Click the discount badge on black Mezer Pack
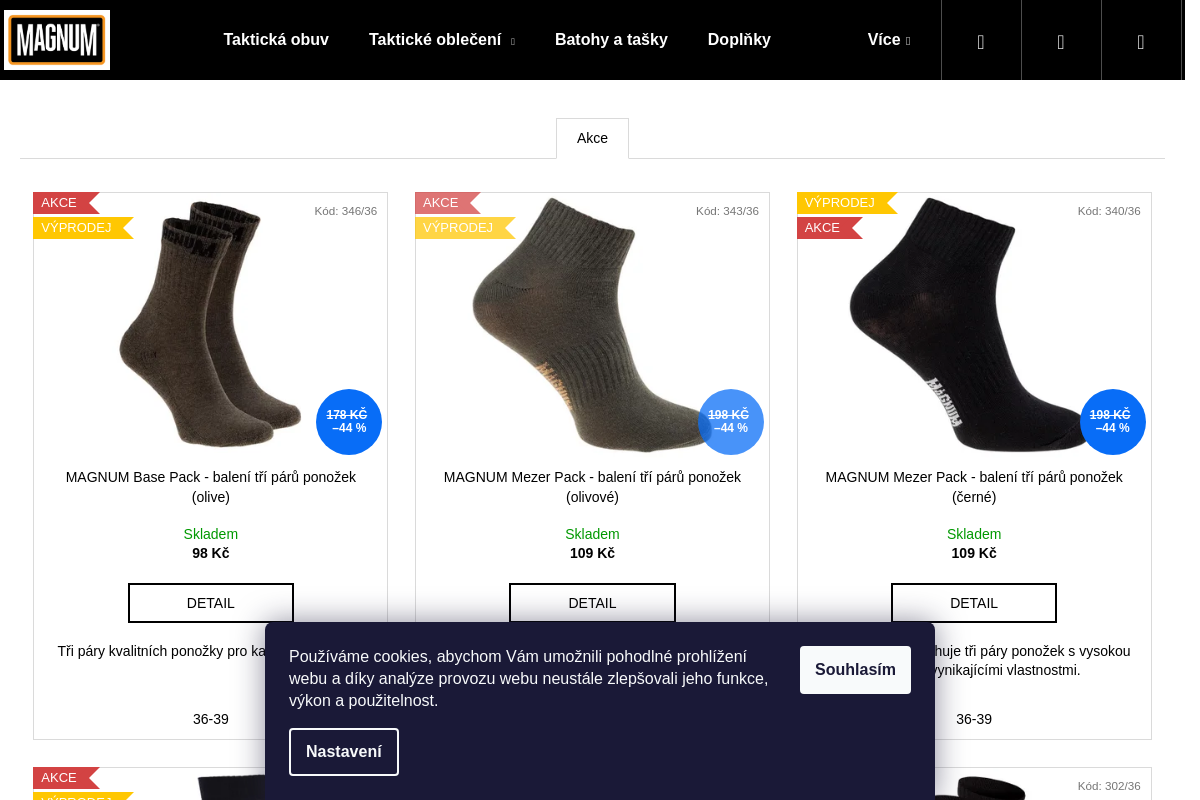The height and width of the screenshot is (800, 1200). [1112, 422]
